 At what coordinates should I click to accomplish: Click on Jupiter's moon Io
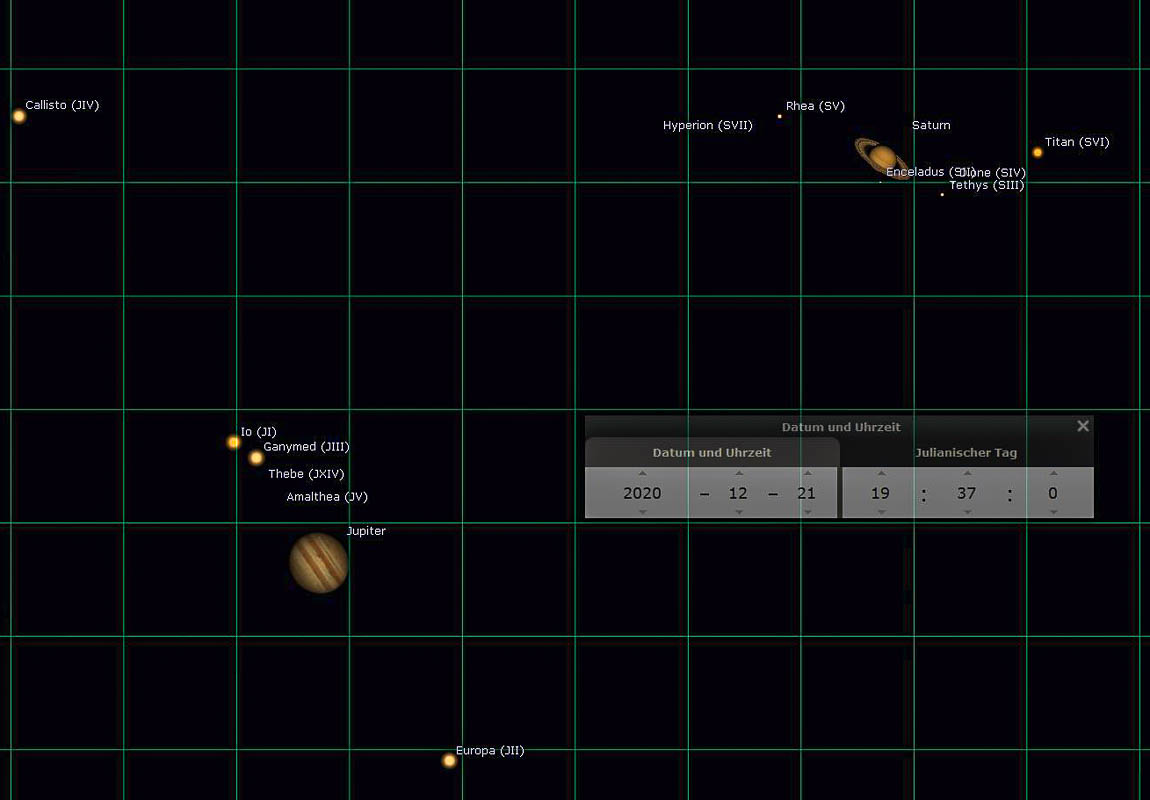[x=234, y=442]
